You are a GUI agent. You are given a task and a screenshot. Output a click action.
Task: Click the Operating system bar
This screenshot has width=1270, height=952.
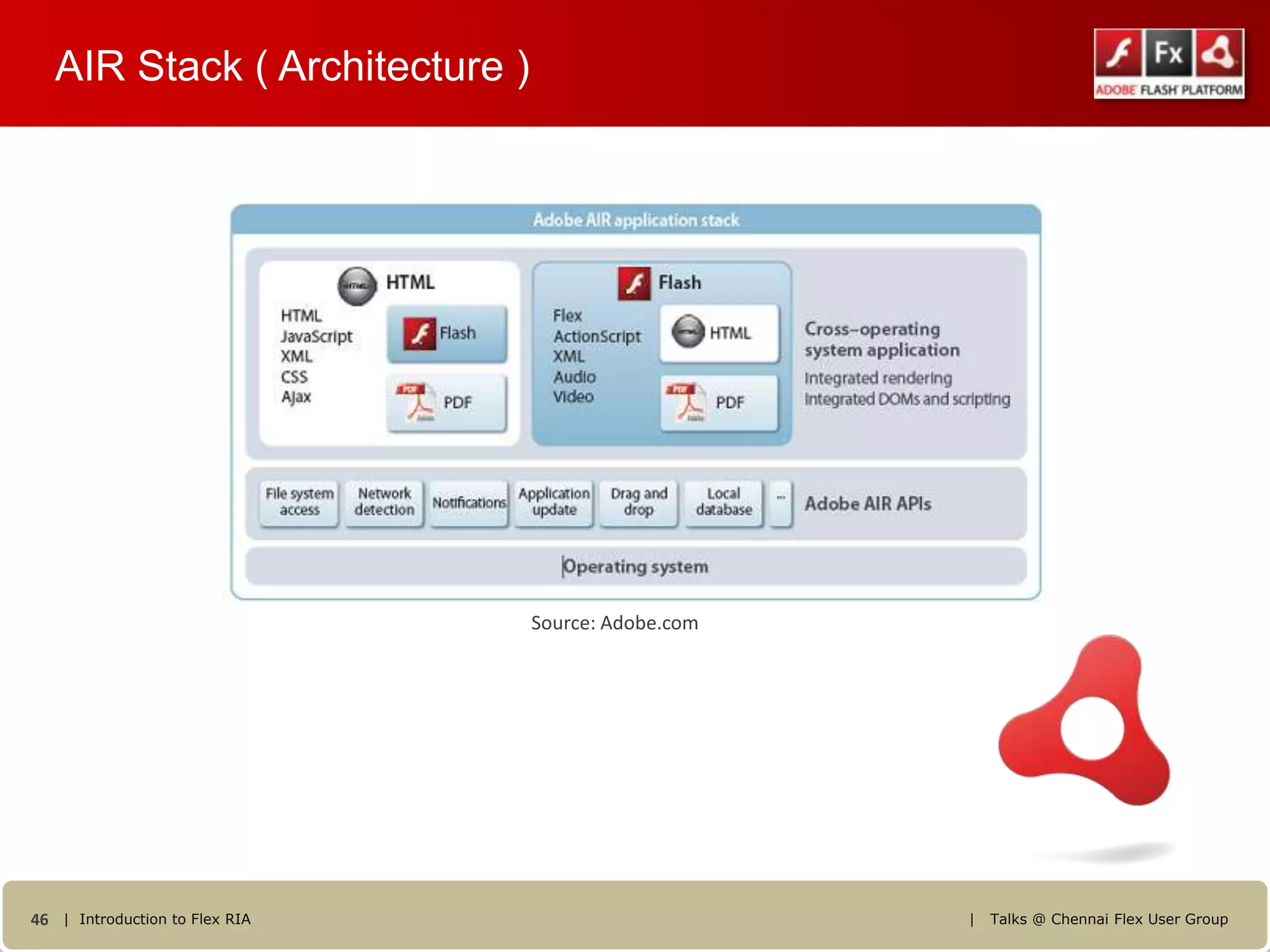[636, 566]
